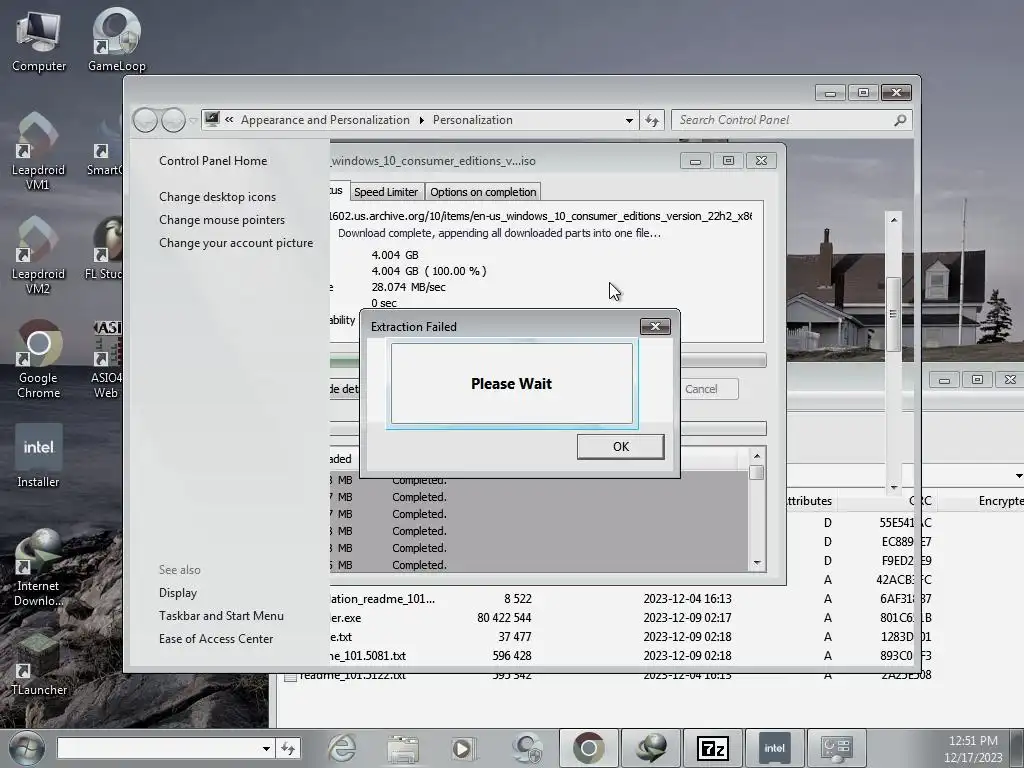Select the FL Studio desktop shortcut
This screenshot has height=768, width=1024.
(104, 249)
